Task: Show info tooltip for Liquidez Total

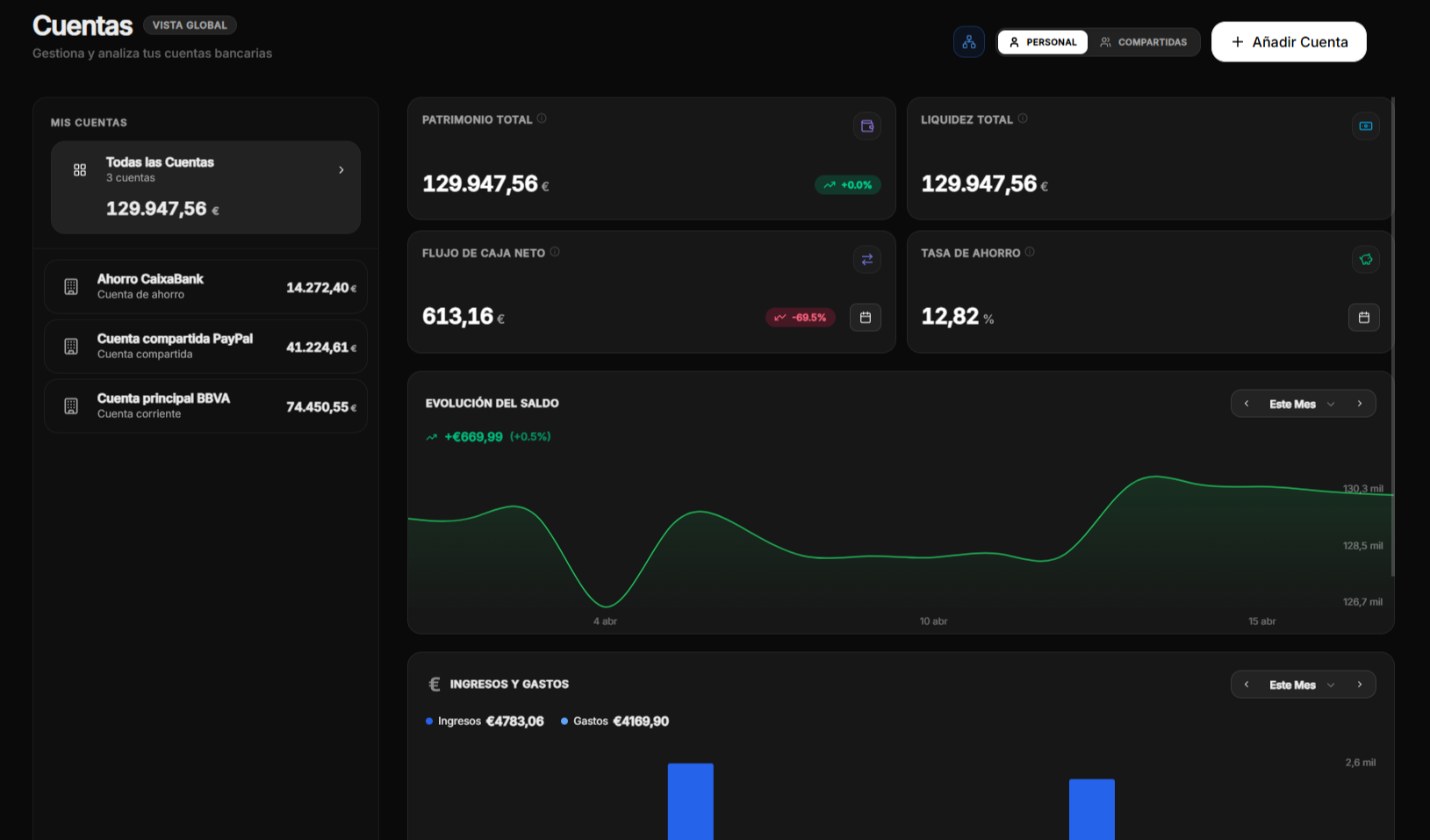Action: 1023,118
